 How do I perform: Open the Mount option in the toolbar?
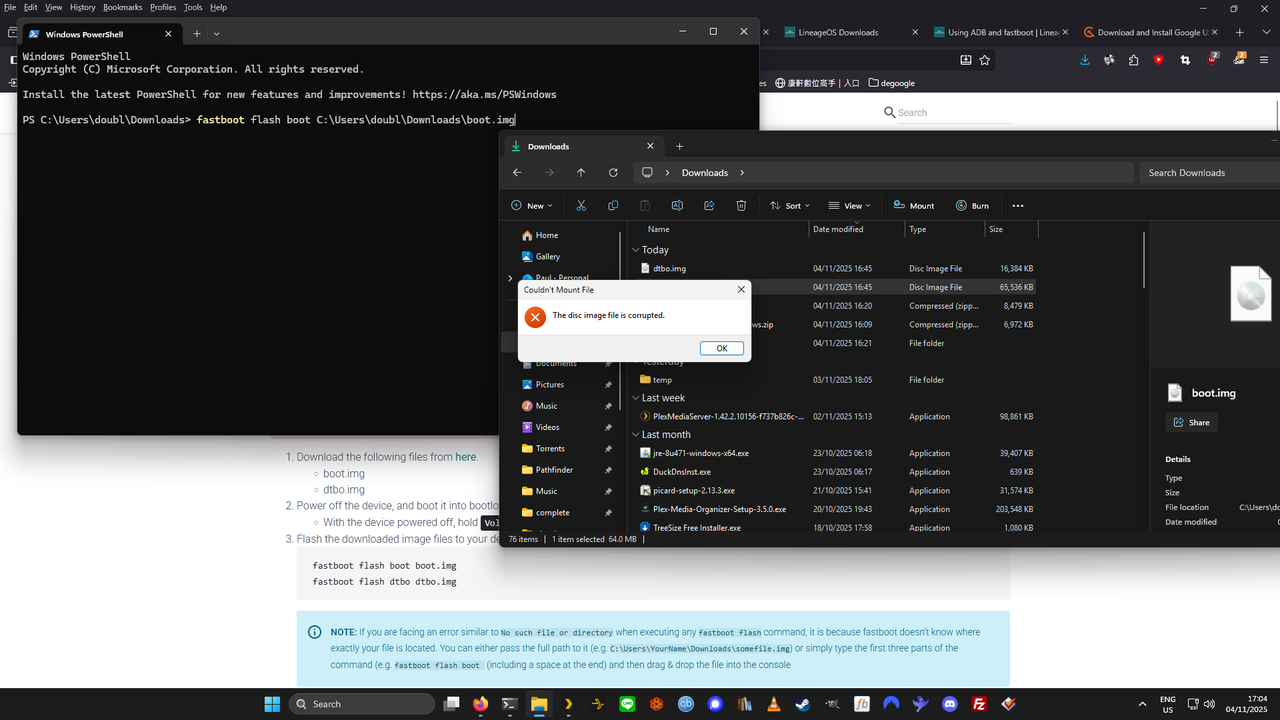[x=913, y=205]
